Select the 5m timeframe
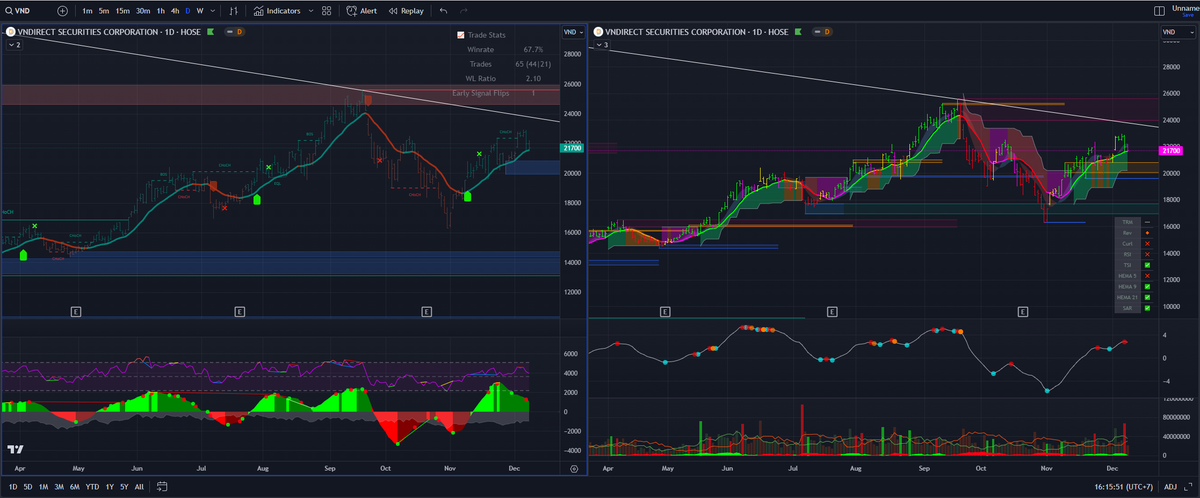Screen dimensions: 1200x498 pos(104,10)
